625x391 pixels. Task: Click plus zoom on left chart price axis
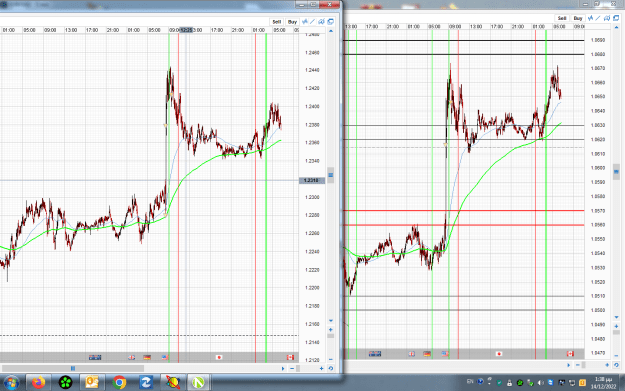point(330,330)
